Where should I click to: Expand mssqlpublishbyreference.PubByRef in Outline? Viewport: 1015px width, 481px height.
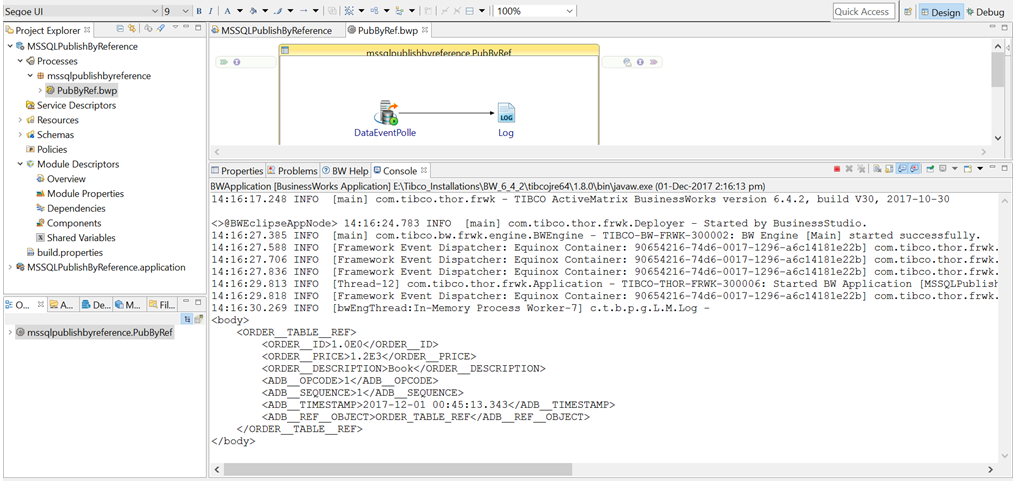10,333
